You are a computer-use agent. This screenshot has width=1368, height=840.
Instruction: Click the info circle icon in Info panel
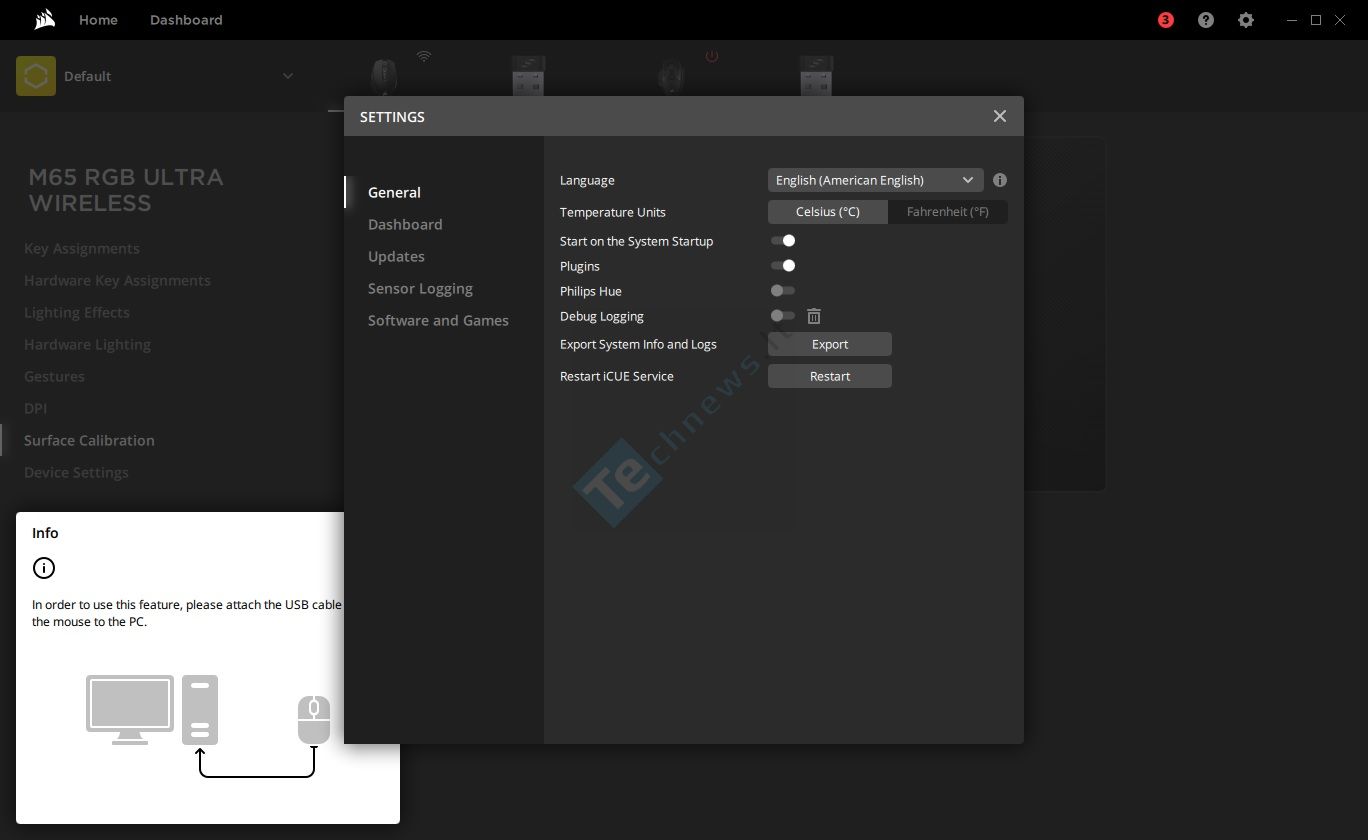click(x=44, y=568)
